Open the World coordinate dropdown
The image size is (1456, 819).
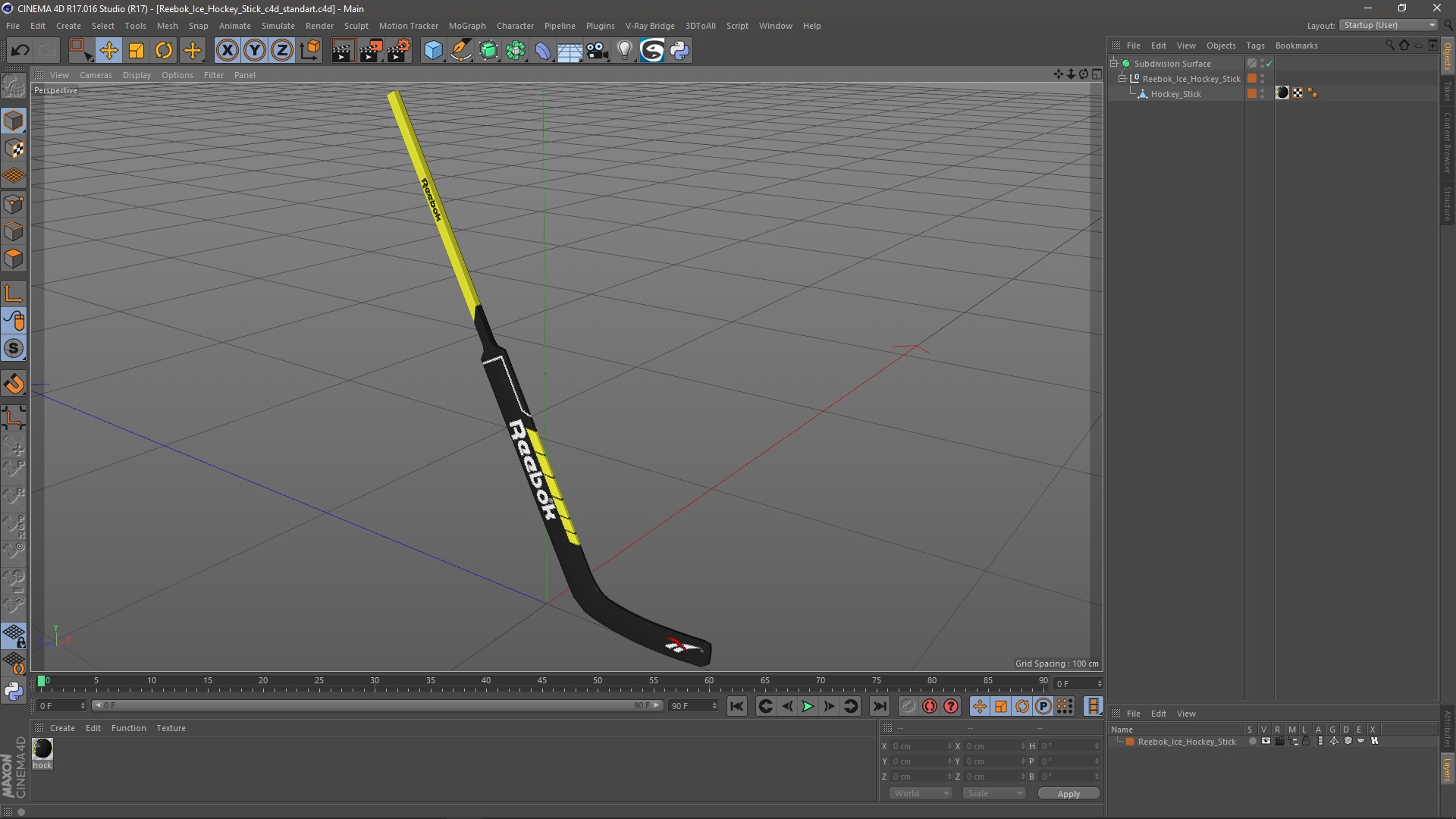point(921,793)
